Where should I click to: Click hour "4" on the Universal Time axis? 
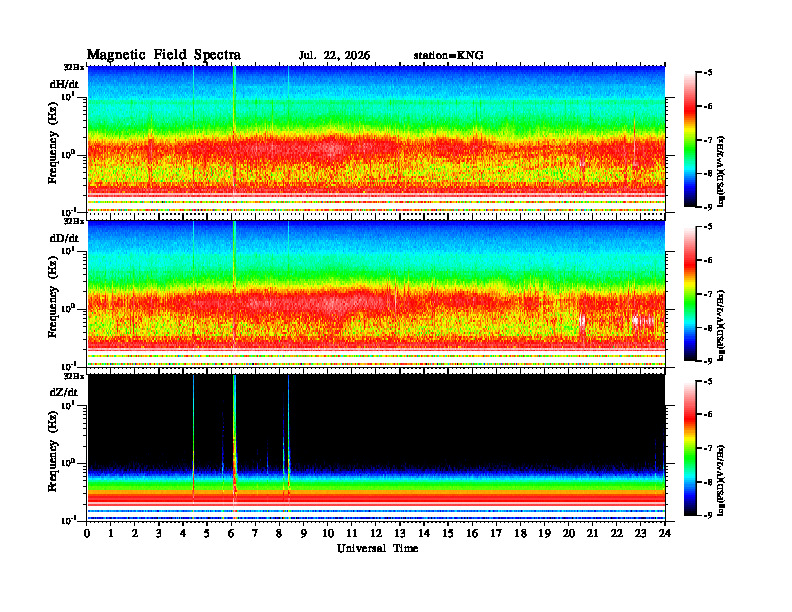183,533
